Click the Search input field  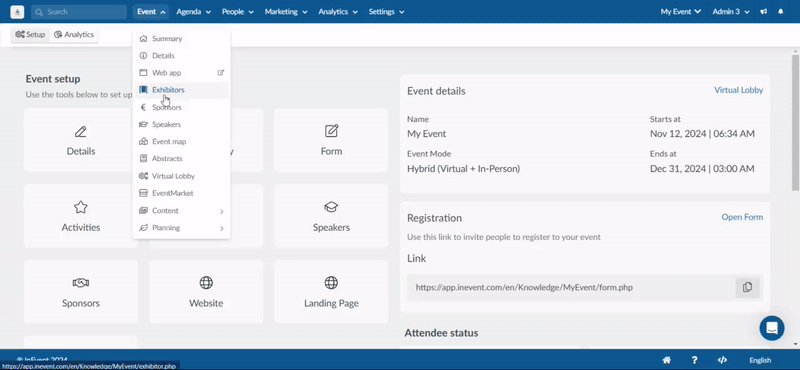[x=79, y=12]
